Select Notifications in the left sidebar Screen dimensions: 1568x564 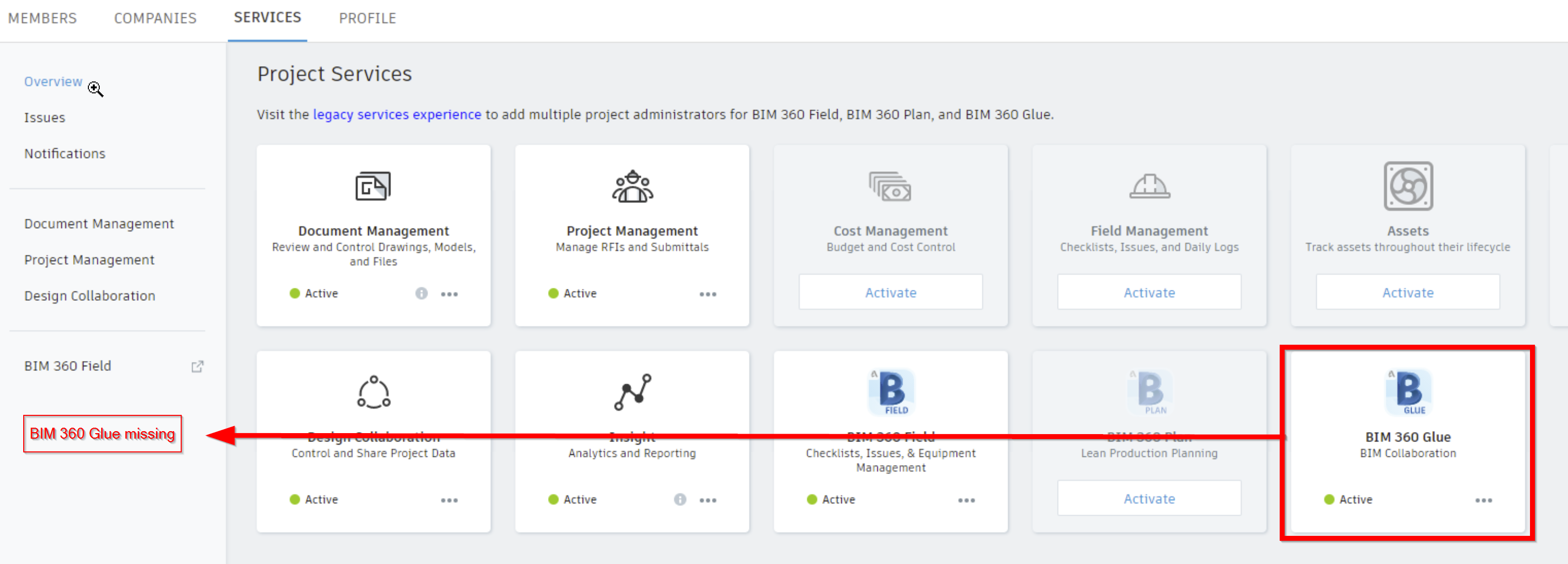65,154
